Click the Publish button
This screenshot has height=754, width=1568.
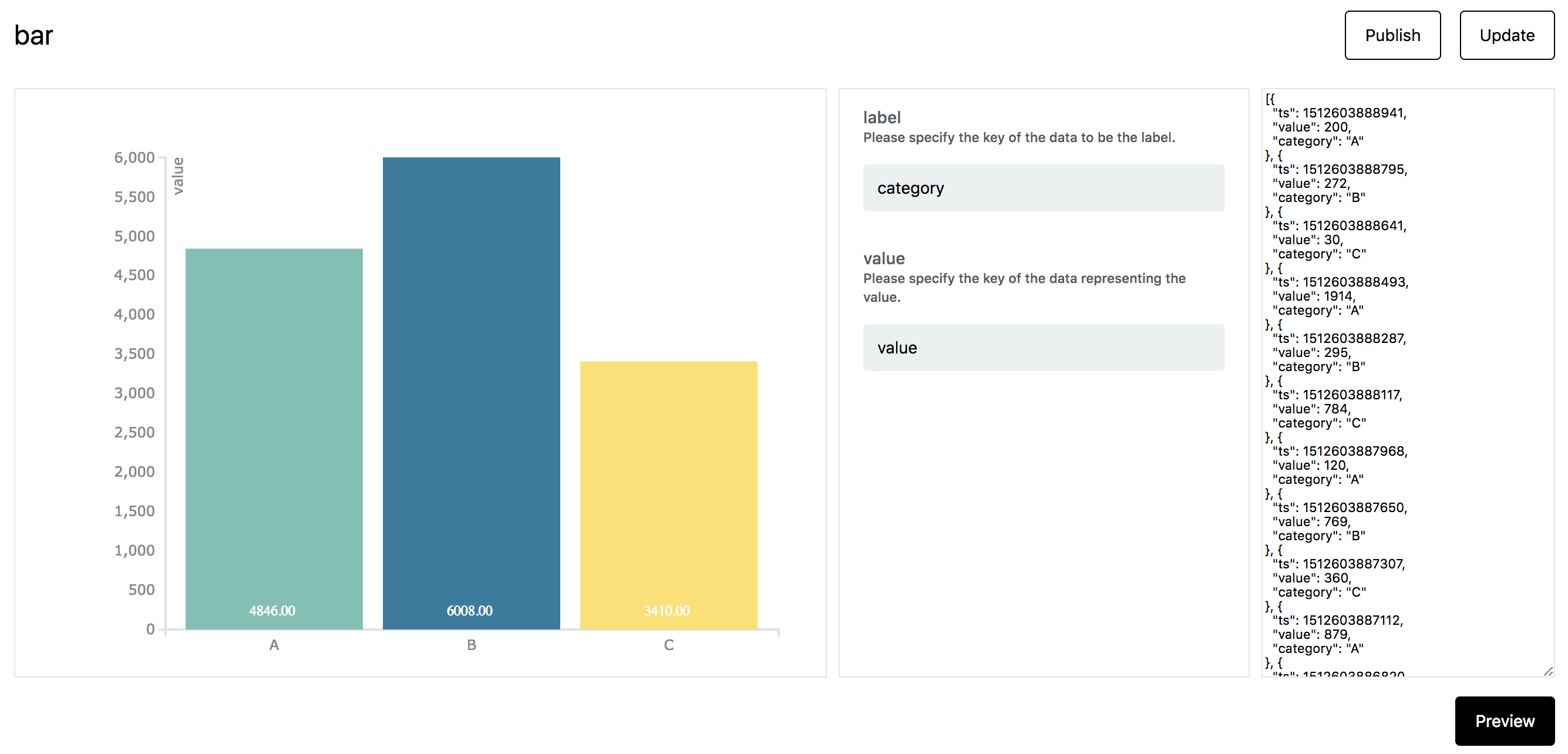tap(1391, 35)
